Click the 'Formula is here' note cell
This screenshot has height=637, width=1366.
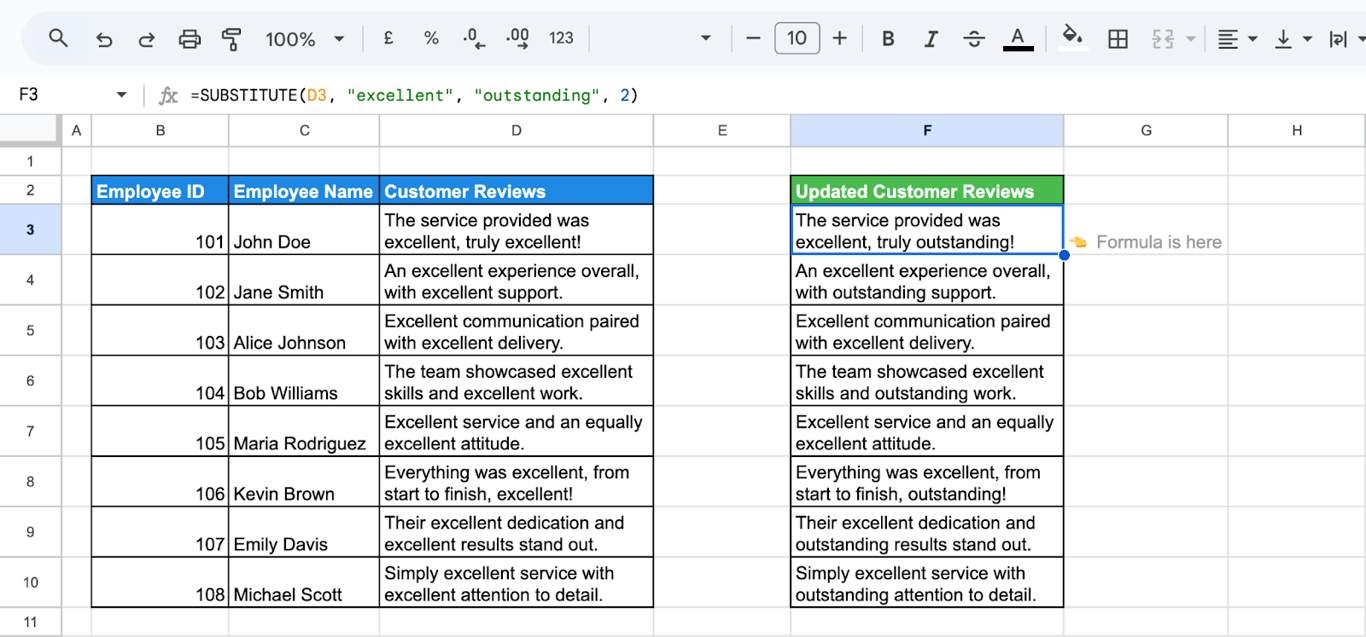click(x=1146, y=229)
